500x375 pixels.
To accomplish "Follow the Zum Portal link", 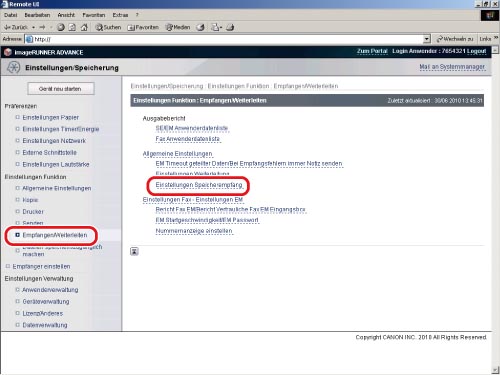I will [x=372, y=51].
